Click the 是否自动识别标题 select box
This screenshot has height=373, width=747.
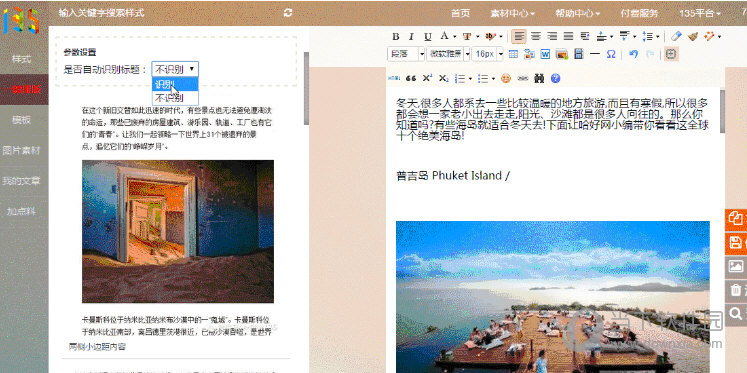click(x=175, y=69)
